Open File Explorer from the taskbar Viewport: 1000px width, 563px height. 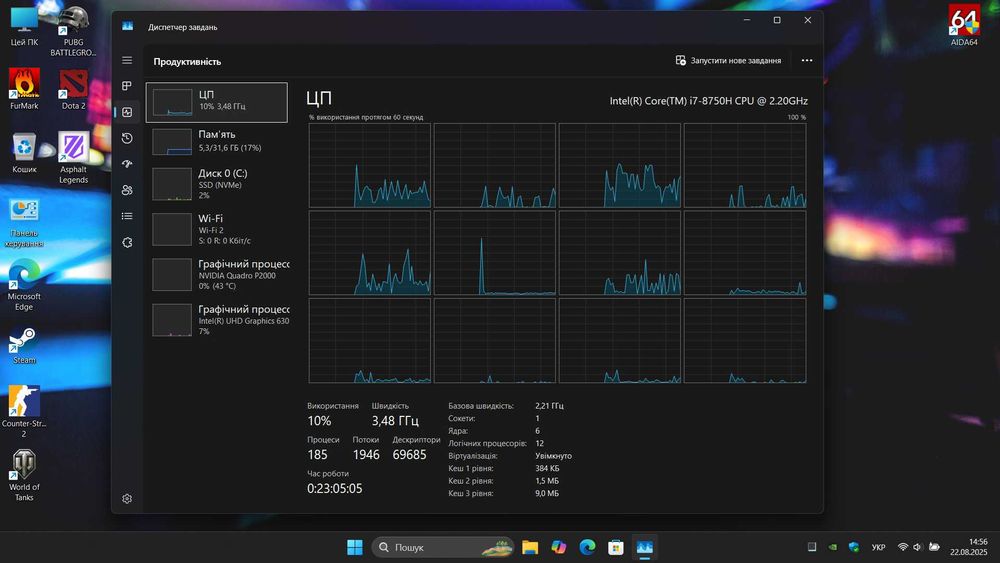click(x=530, y=547)
